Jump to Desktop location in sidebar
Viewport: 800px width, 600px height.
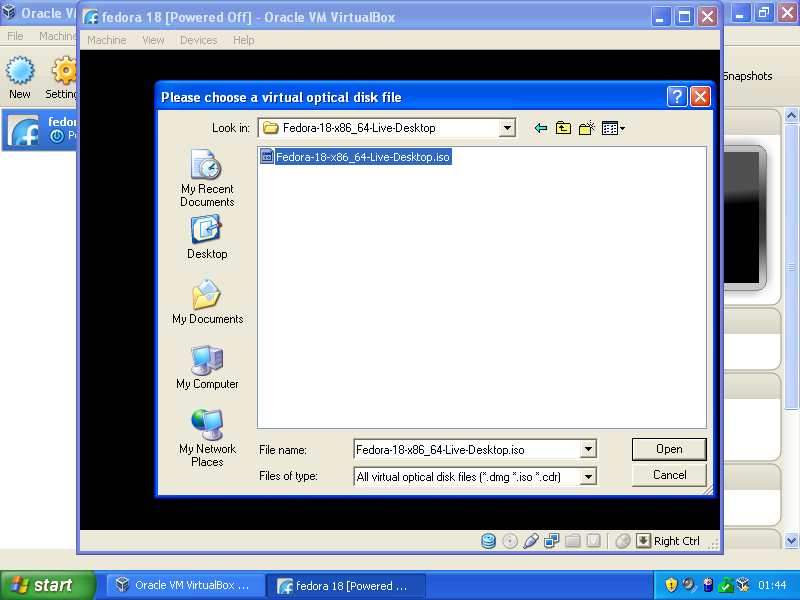(207, 237)
